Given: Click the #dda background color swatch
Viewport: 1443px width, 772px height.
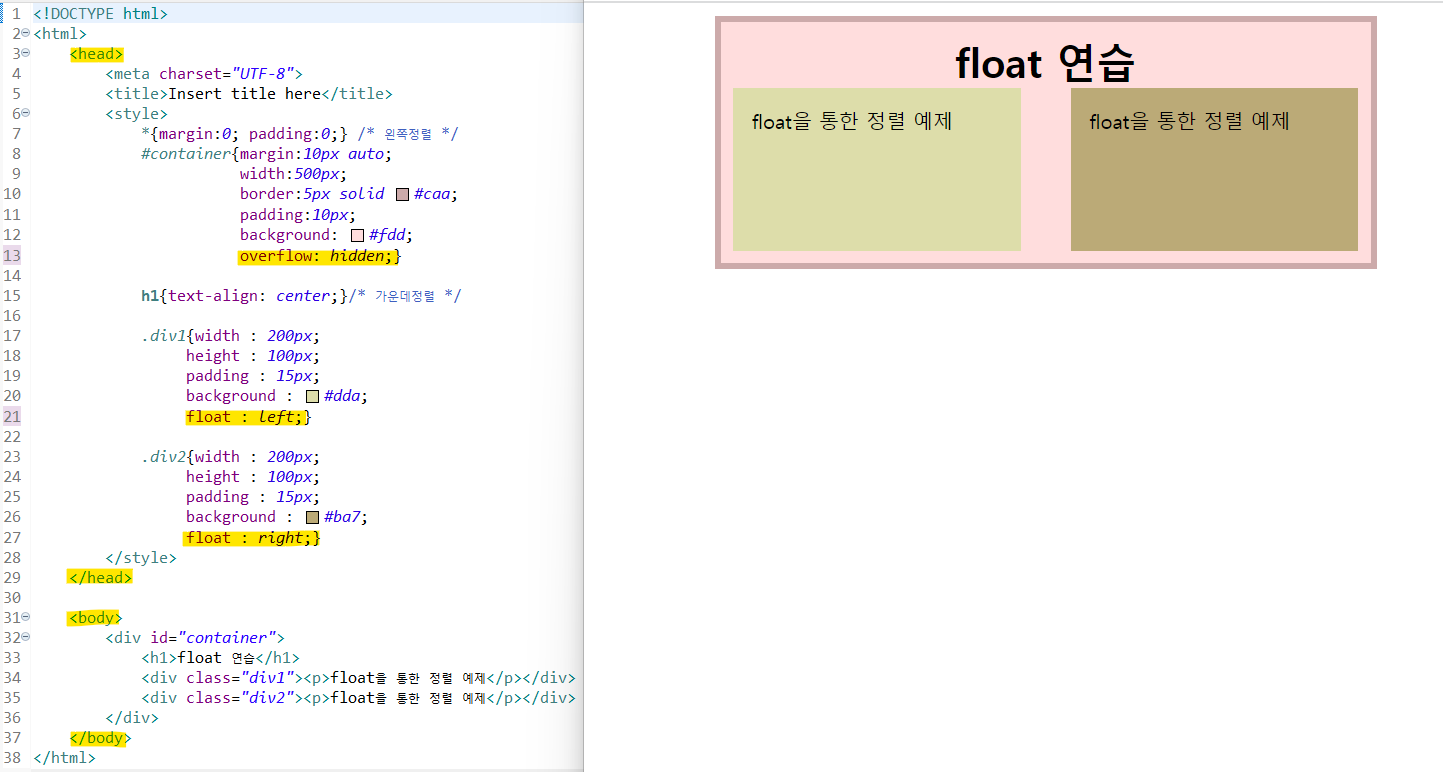Looking at the screenshot, I should pyautogui.click(x=313, y=396).
